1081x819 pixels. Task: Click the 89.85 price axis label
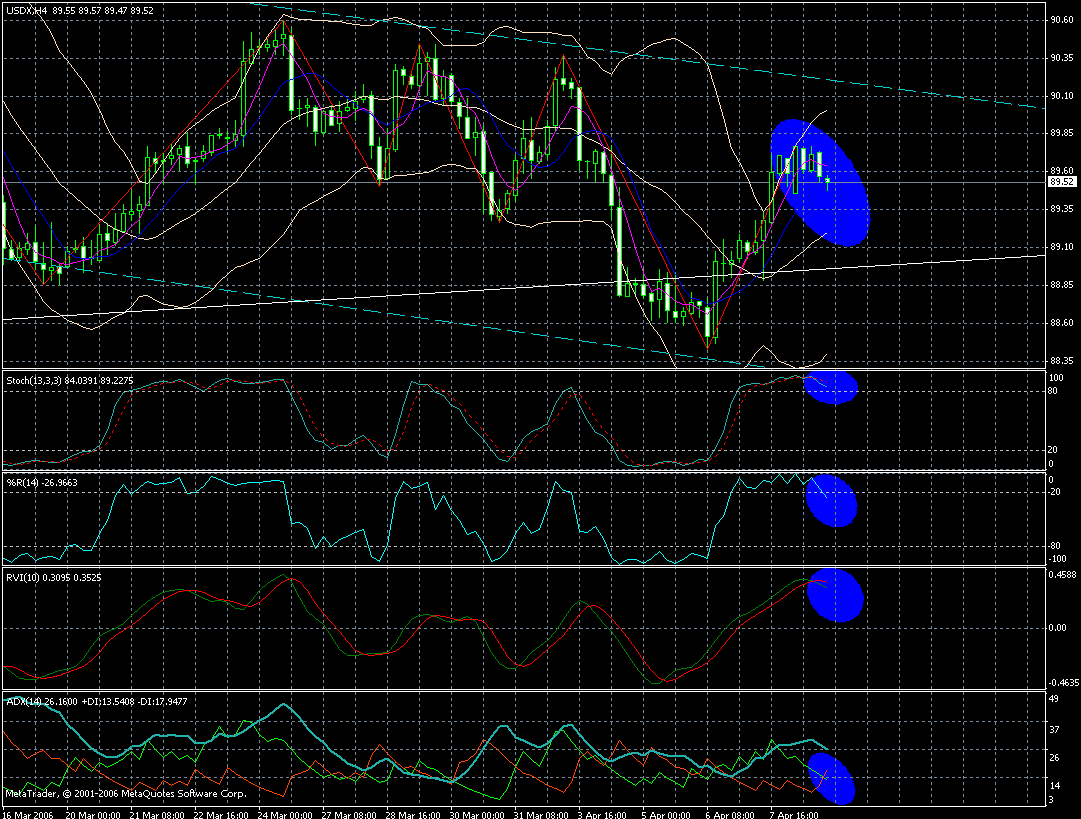(1062, 133)
